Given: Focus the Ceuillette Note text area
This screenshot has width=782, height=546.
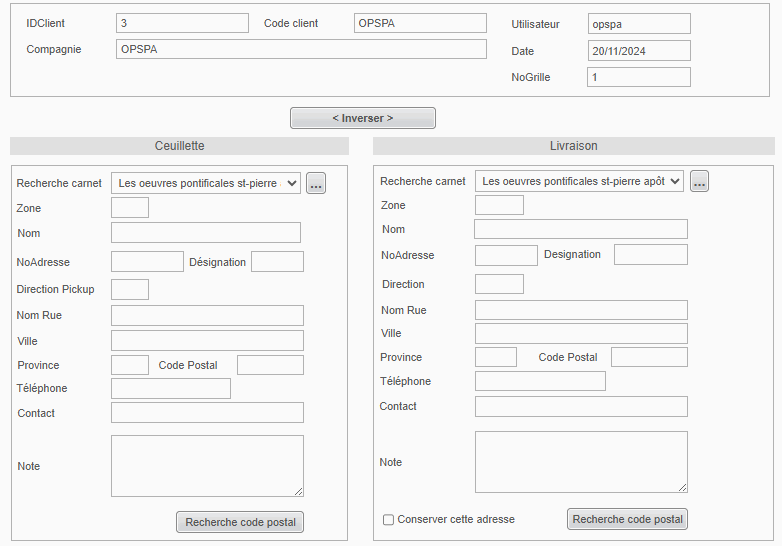Looking at the screenshot, I should pos(206,465).
